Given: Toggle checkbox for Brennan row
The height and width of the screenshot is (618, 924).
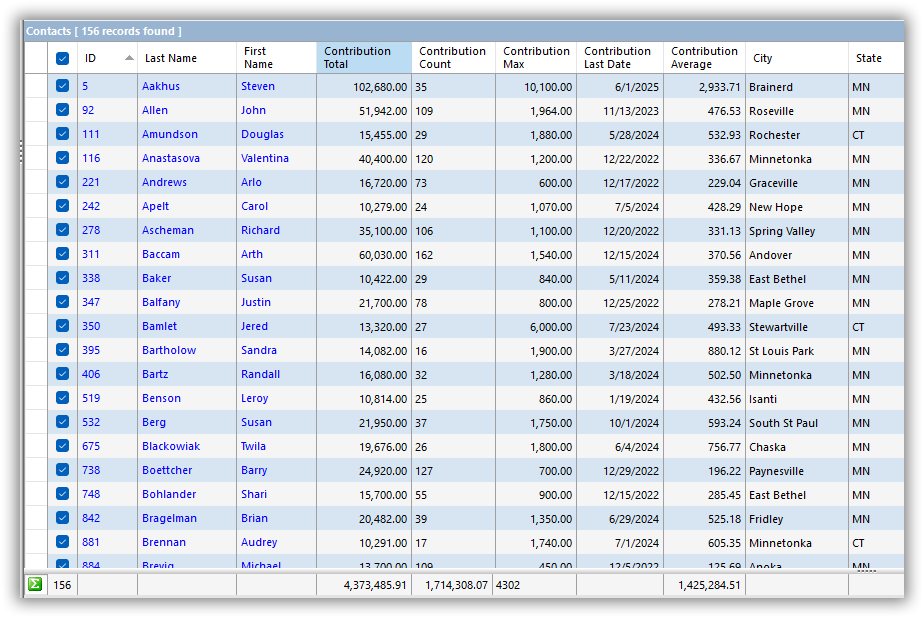Looking at the screenshot, I should (x=62, y=543).
